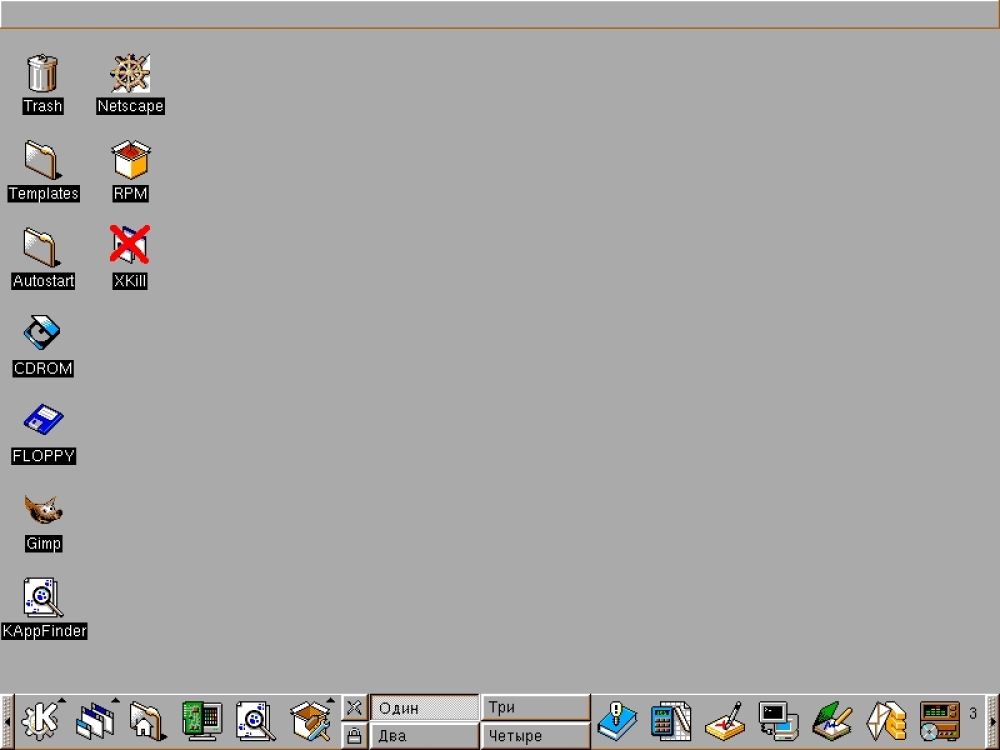Switch to virtual desktop Три

pos(535,708)
